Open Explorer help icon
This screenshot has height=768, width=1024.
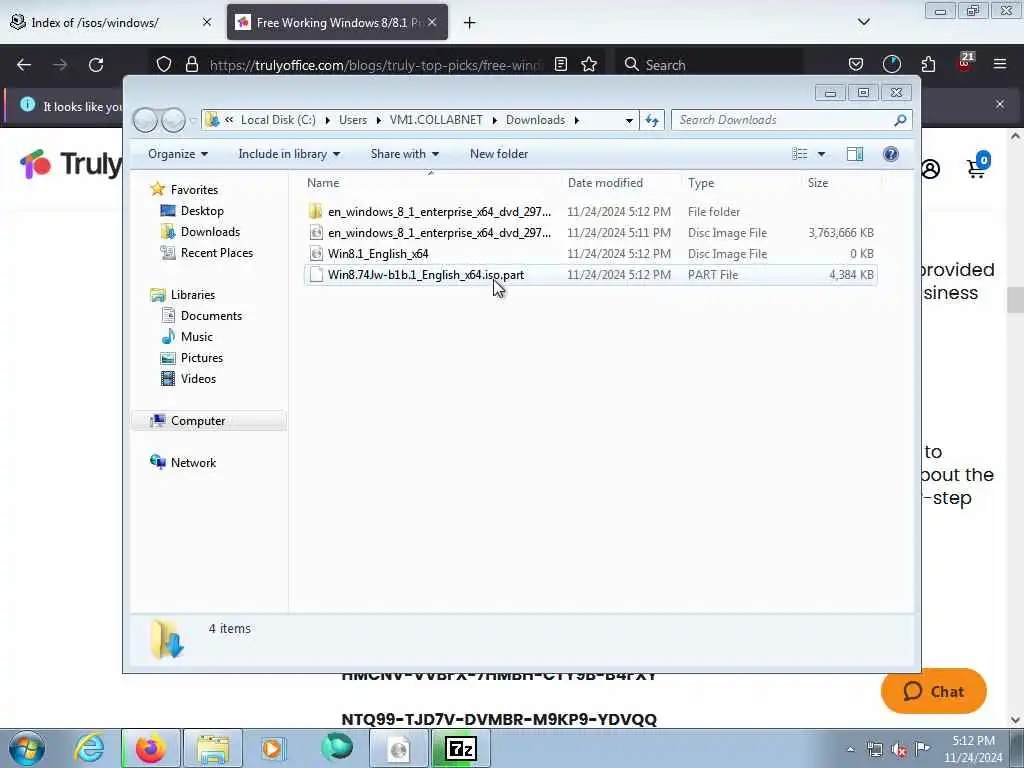pyautogui.click(x=891, y=154)
